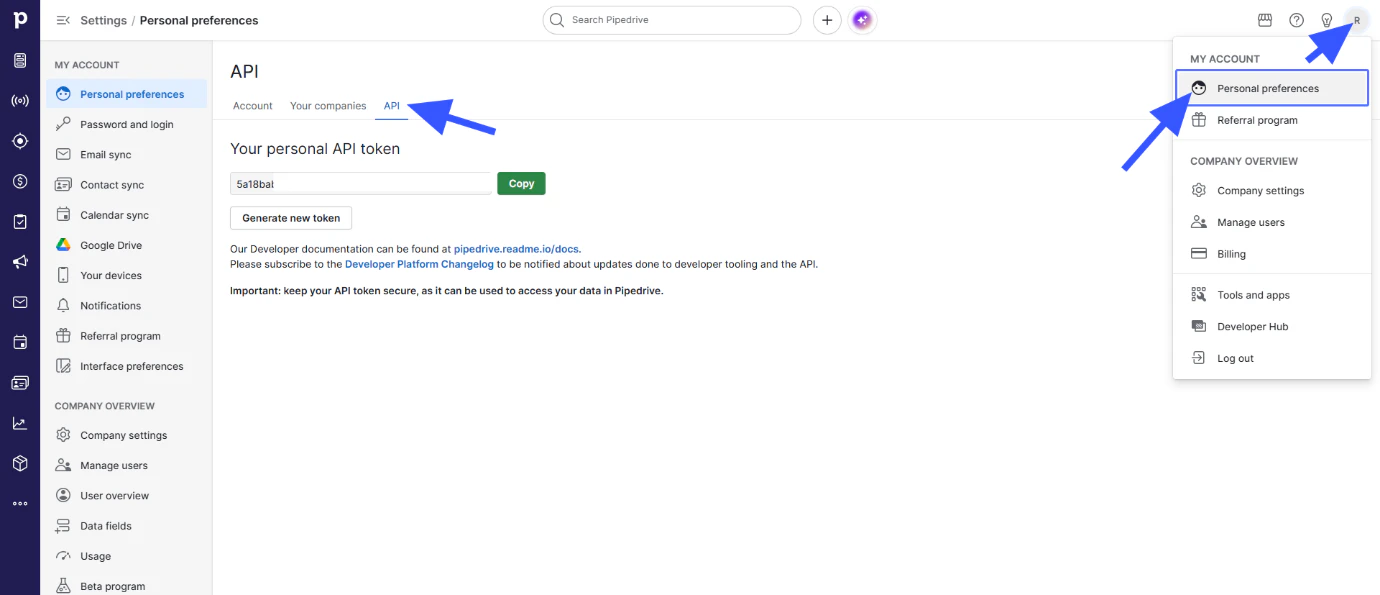Choose Manage users in account dropdown
Screen dimensions: 1380x595
[1272, 222]
